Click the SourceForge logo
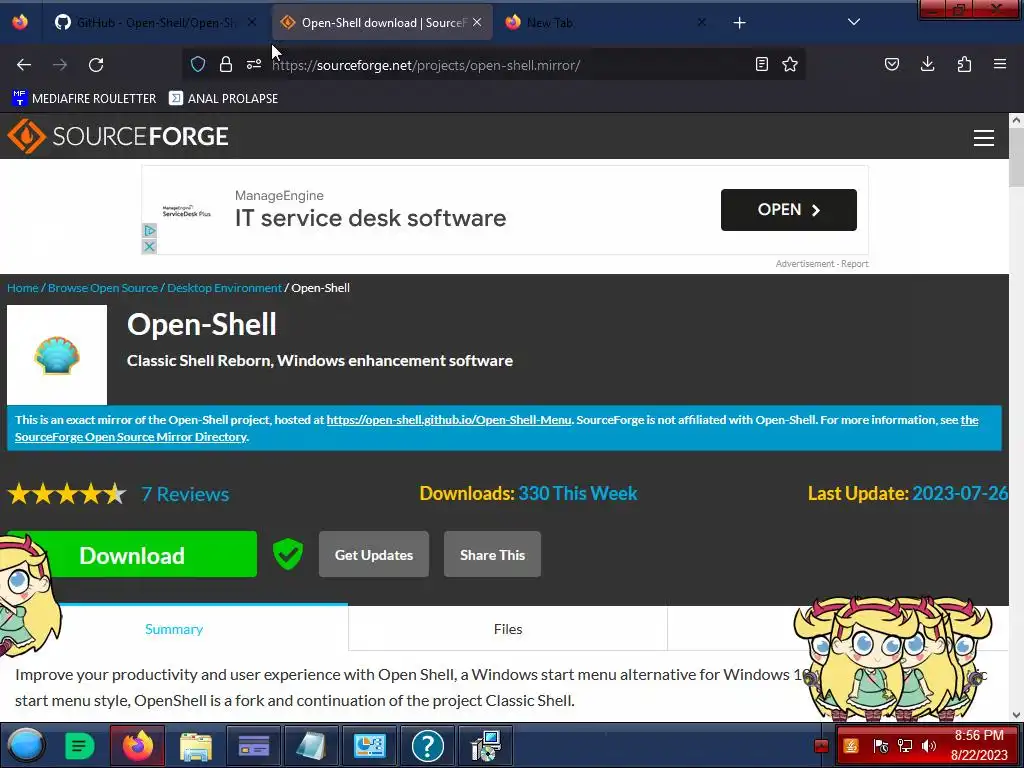The width and height of the screenshot is (1024, 768). pos(118,136)
